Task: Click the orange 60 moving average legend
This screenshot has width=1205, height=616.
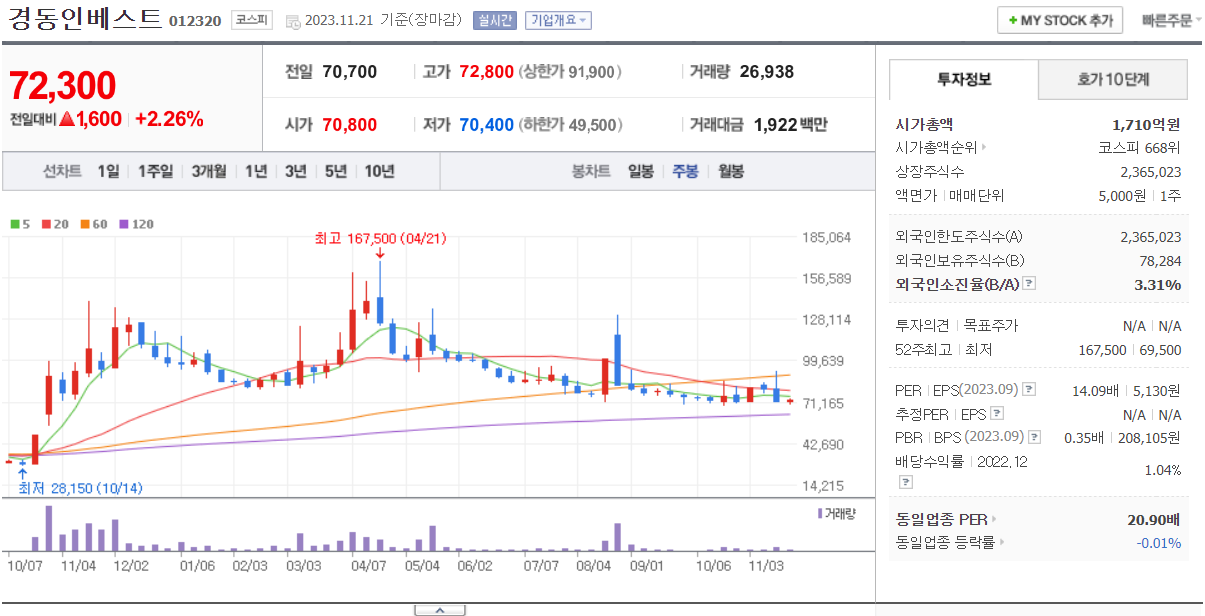Action: (x=94, y=224)
